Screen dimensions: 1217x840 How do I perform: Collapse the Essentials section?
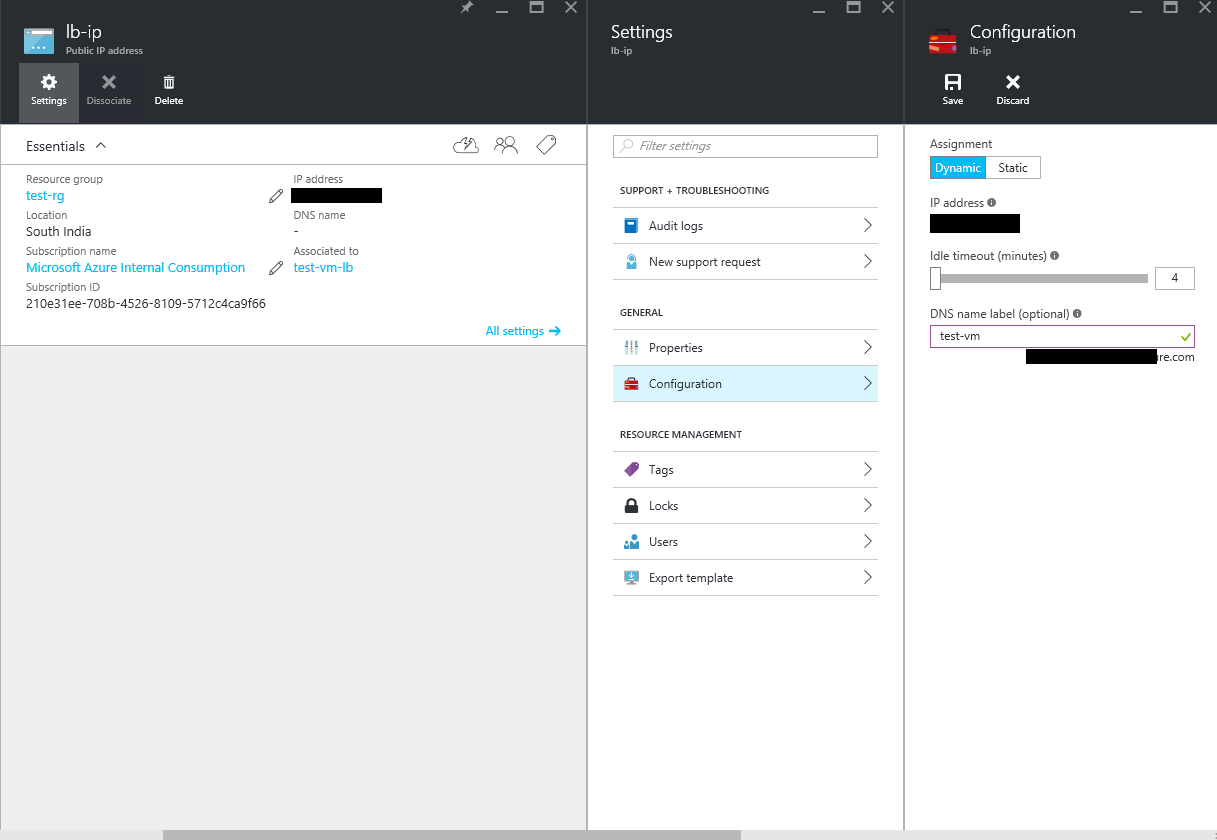[101, 146]
